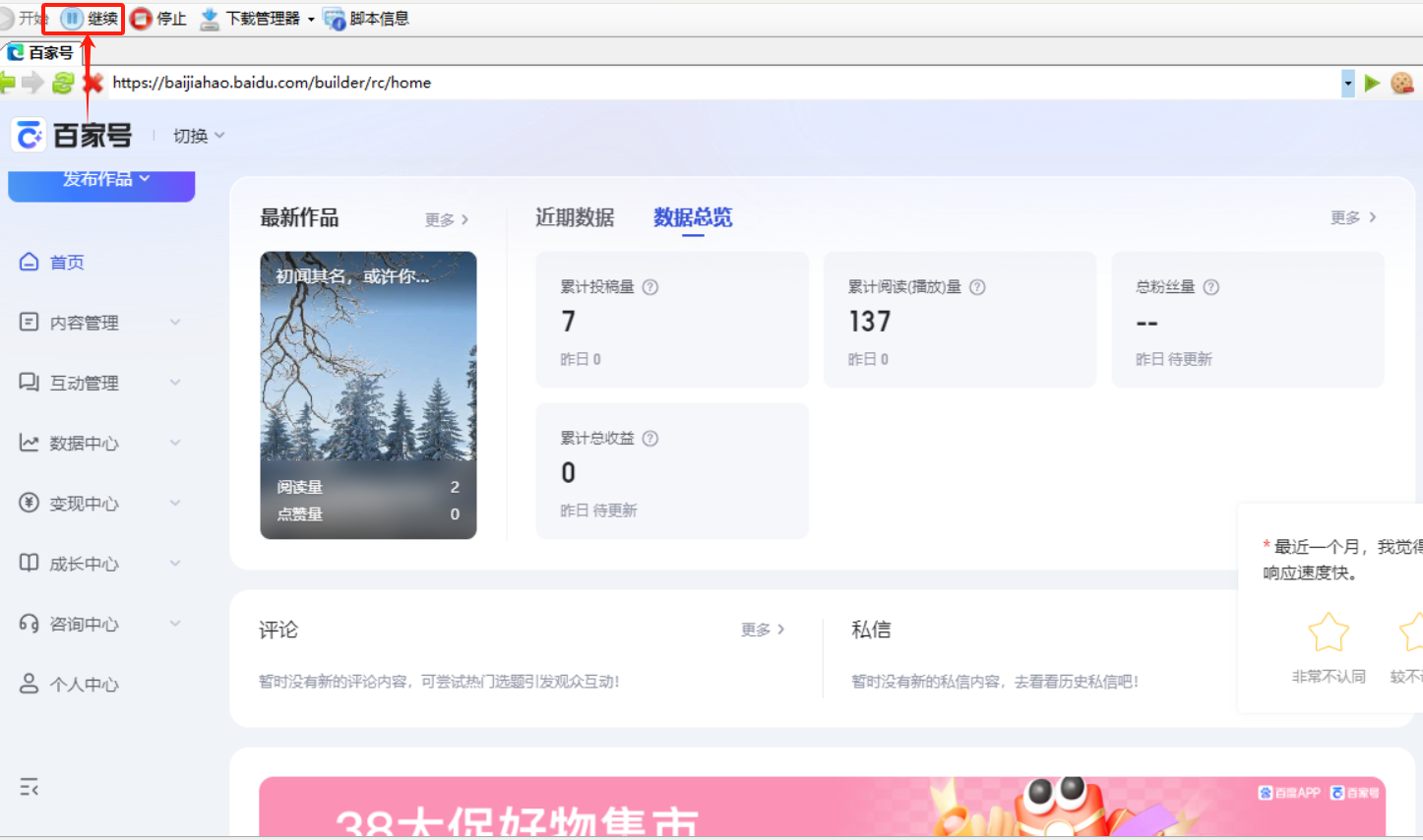This screenshot has height=840, width=1423.
Task: Open 更多 link beside 最新作品
Action: [447, 219]
